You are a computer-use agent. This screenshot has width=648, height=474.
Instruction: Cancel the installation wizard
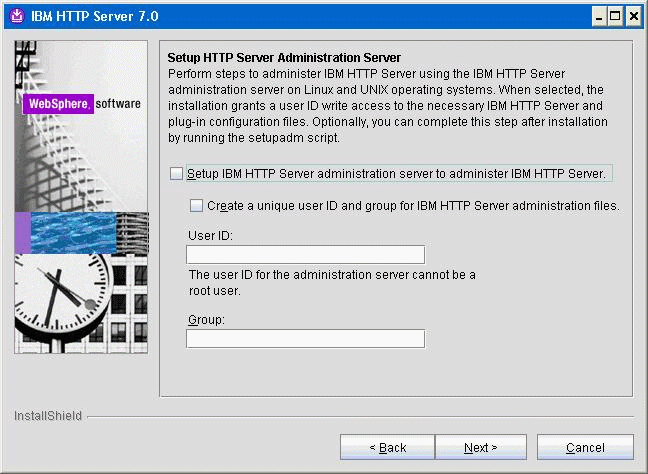(585, 447)
